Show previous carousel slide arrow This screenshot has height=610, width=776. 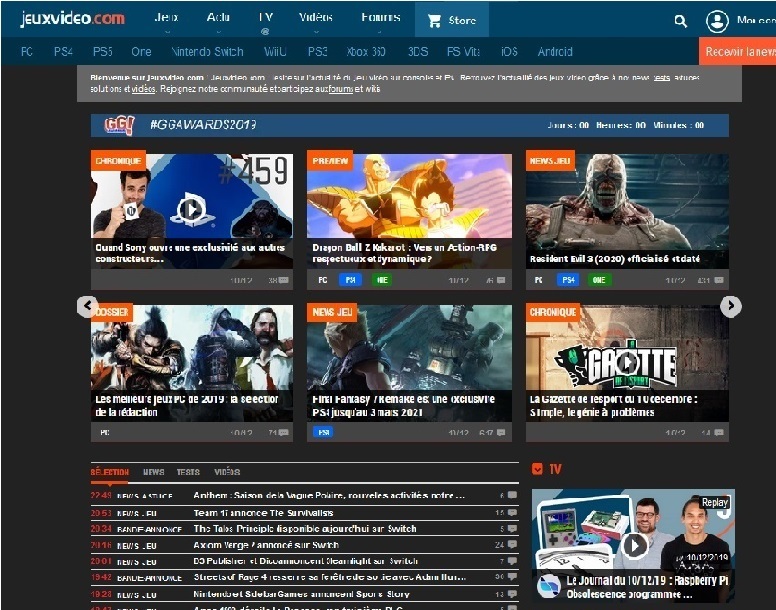pyautogui.click(x=87, y=306)
